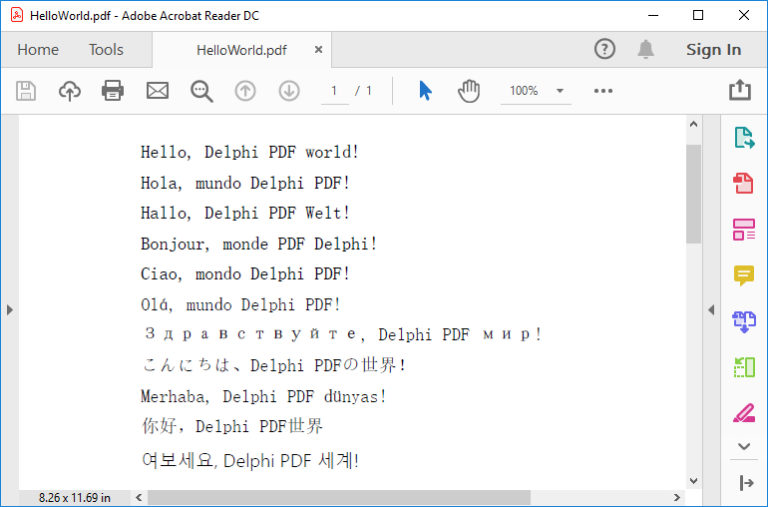Open the Fill & Sign tool
768x507 pixels.
744,412
